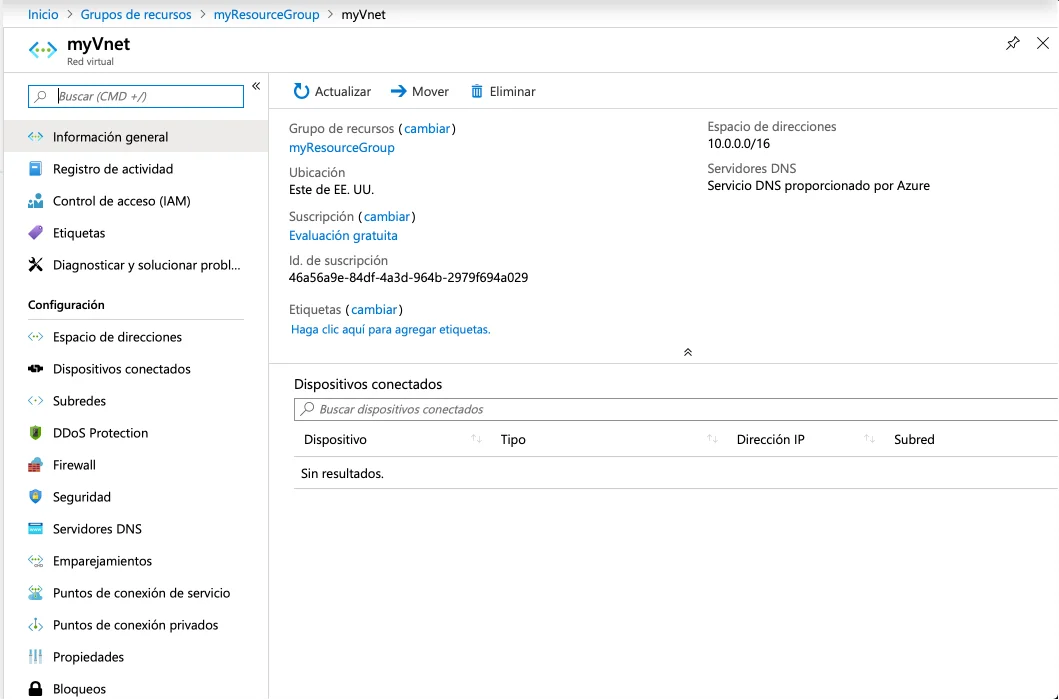Click the Propiedades sliders icon
This screenshot has width=1059, height=700.
35,657
